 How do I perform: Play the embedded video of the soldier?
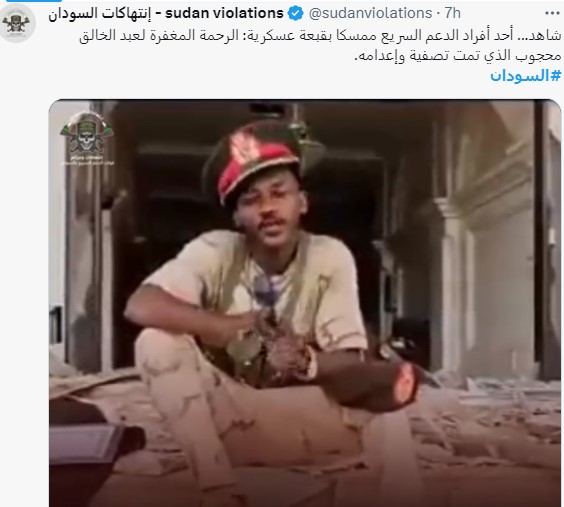point(305,303)
